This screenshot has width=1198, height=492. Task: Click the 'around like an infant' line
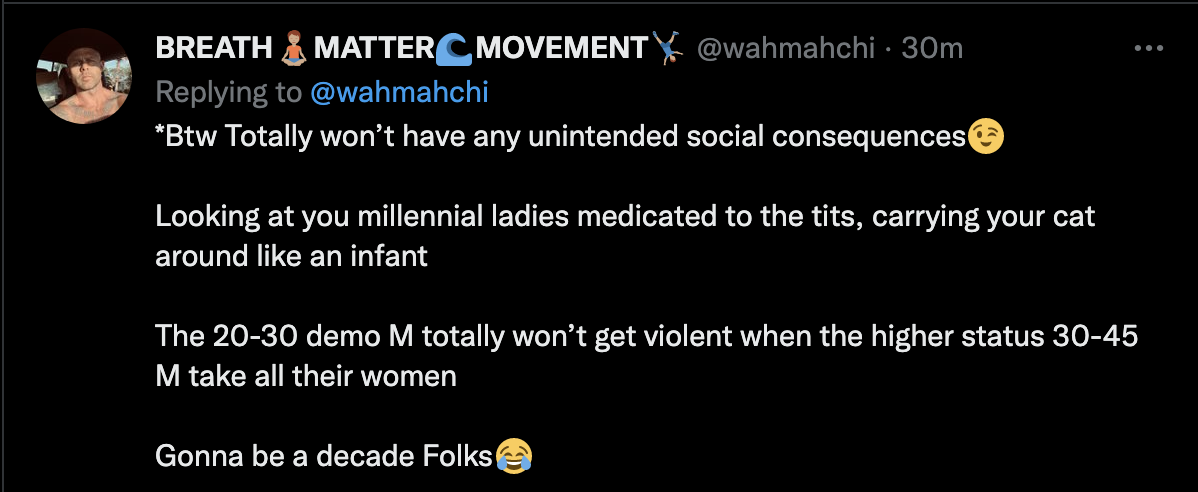click(x=291, y=255)
